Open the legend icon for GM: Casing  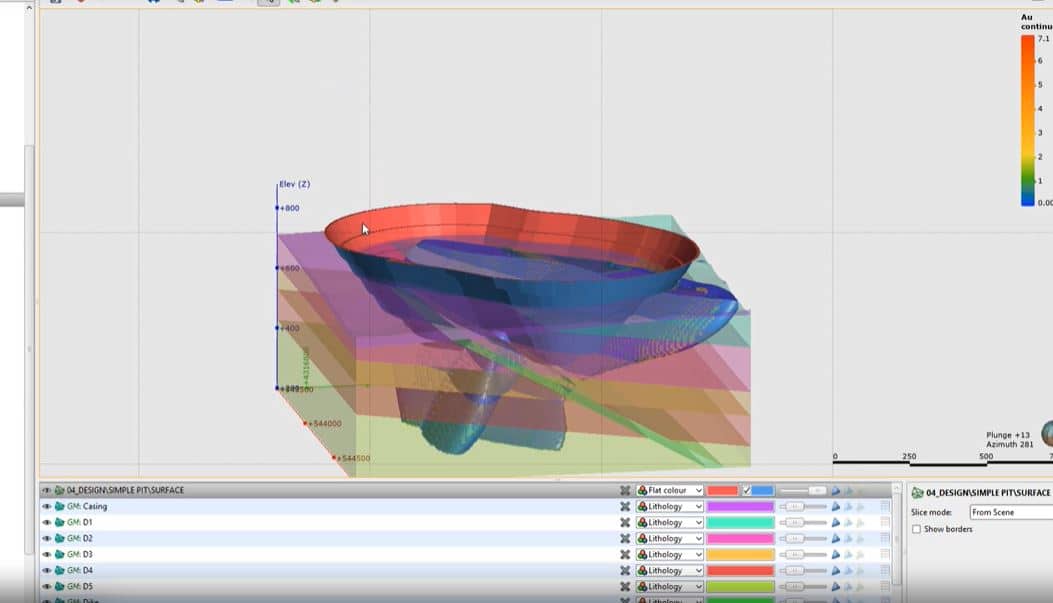click(885, 507)
